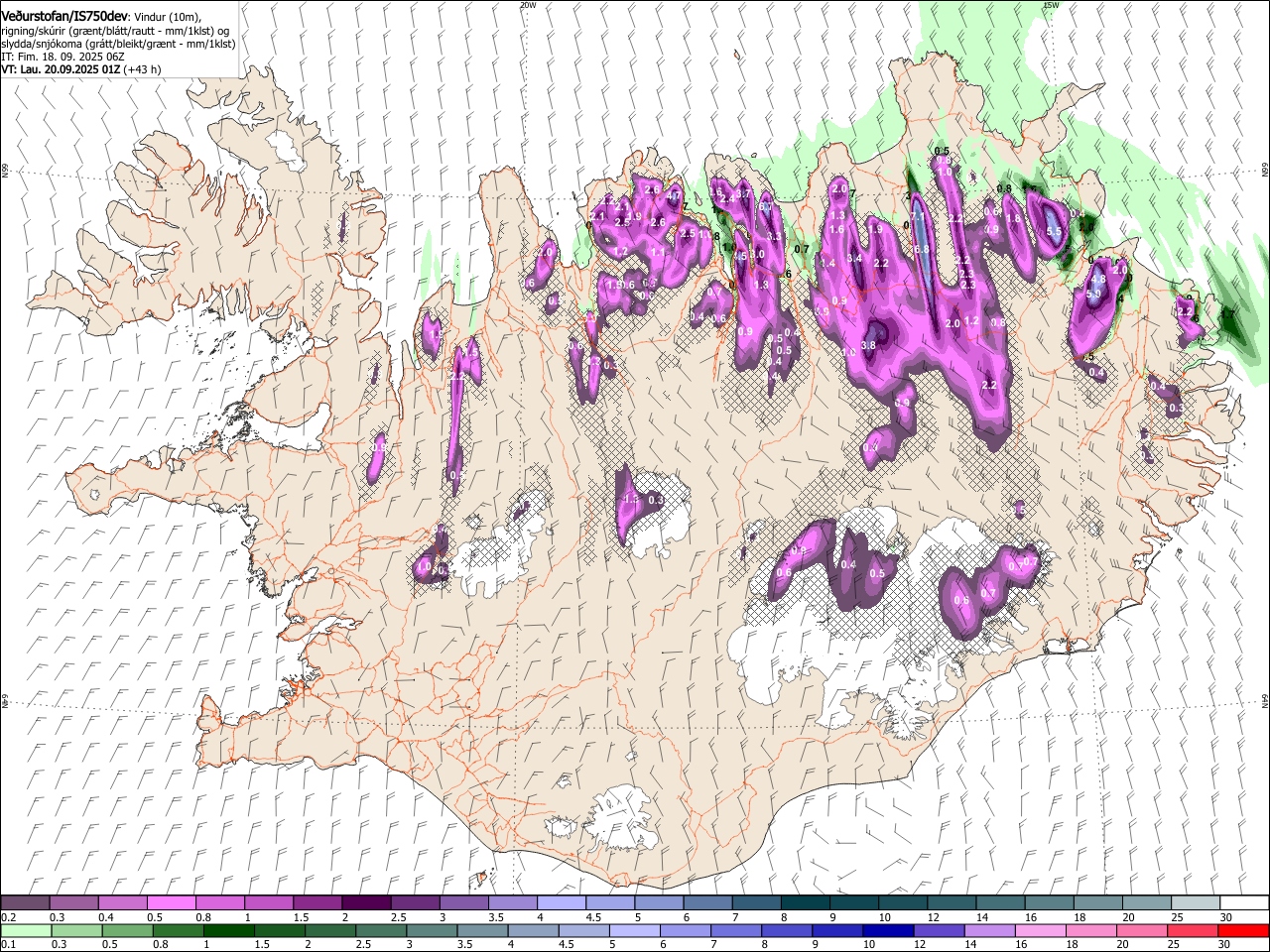Screen dimensions: 1270x952
Task: Click the bottom-row legend label 4.5
Action: (x=565, y=944)
